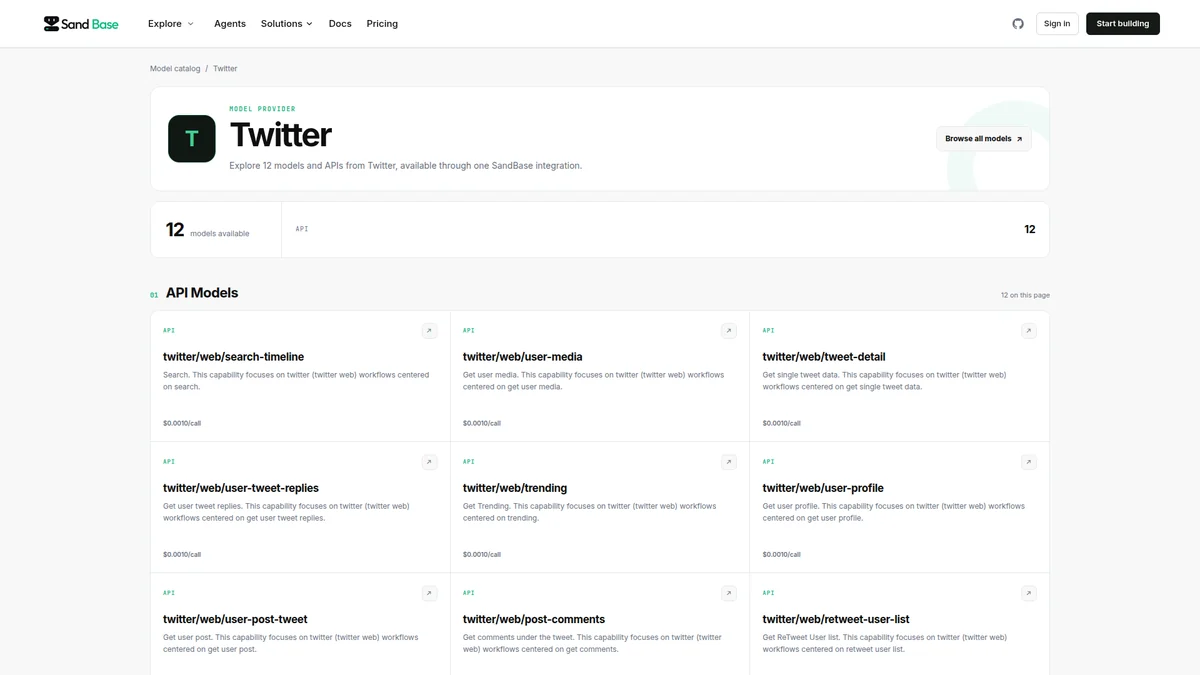This screenshot has height=675, width=1200.
Task: Click the $0.0010/call price on user-tweet-replies
Action: coord(182,554)
